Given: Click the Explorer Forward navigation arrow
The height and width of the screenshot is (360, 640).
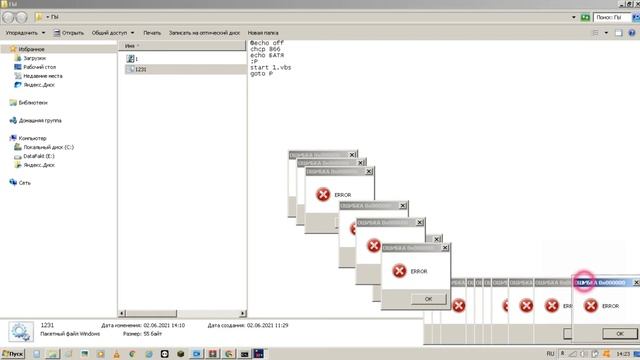Looking at the screenshot, I should [x=21, y=17].
